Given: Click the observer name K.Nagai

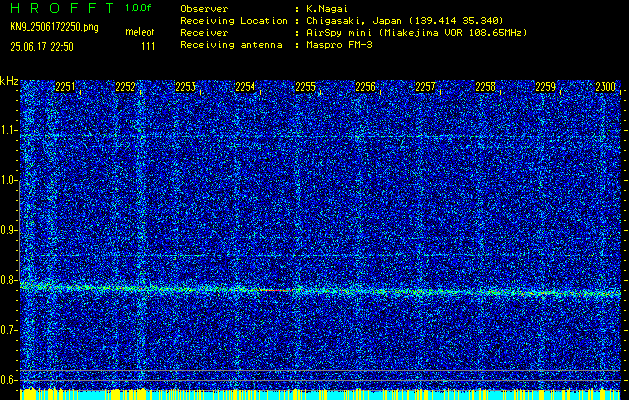Looking at the screenshot, I should tap(327, 9).
